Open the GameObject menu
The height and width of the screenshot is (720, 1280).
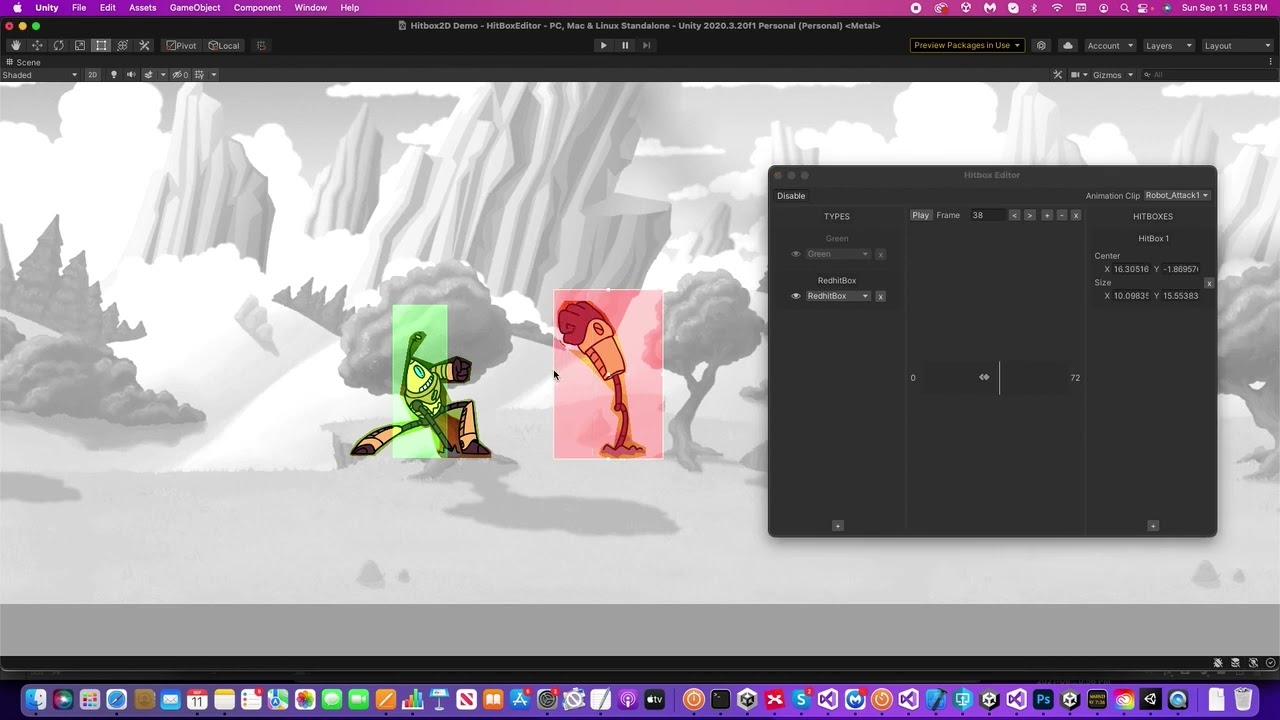click(x=195, y=8)
